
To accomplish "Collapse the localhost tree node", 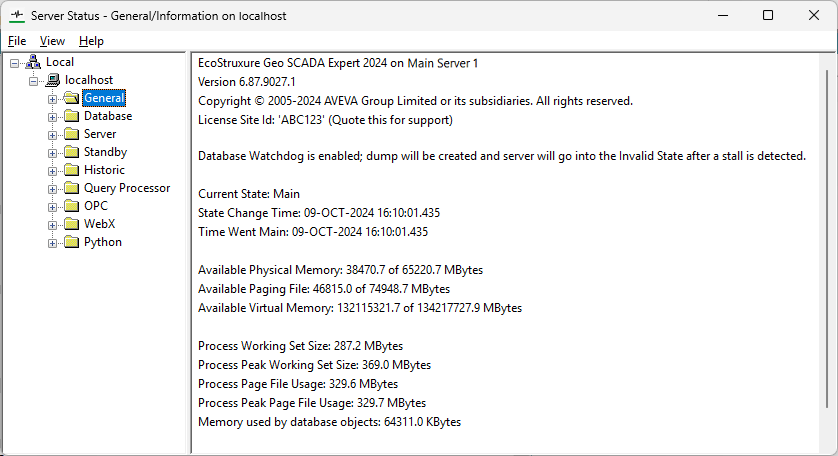I will click(33, 80).
